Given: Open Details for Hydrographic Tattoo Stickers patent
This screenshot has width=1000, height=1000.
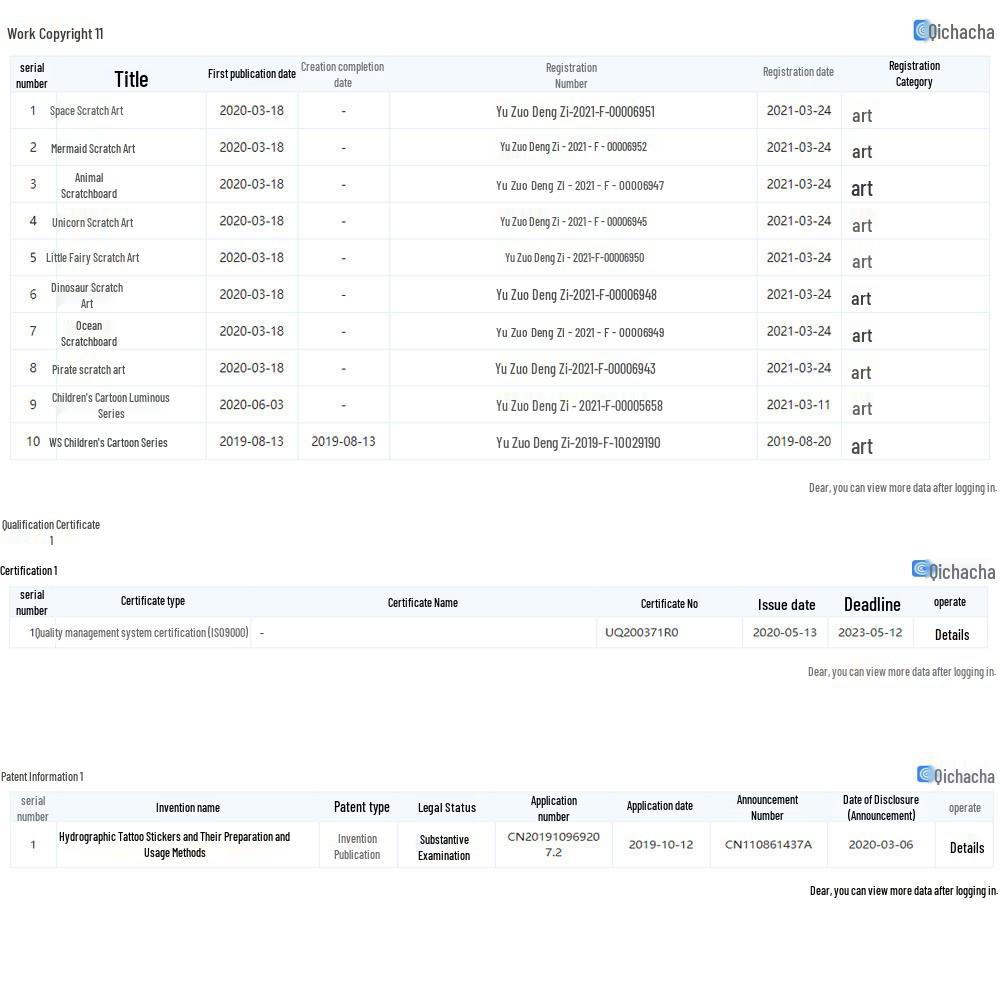Looking at the screenshot, I should [966, 847].
